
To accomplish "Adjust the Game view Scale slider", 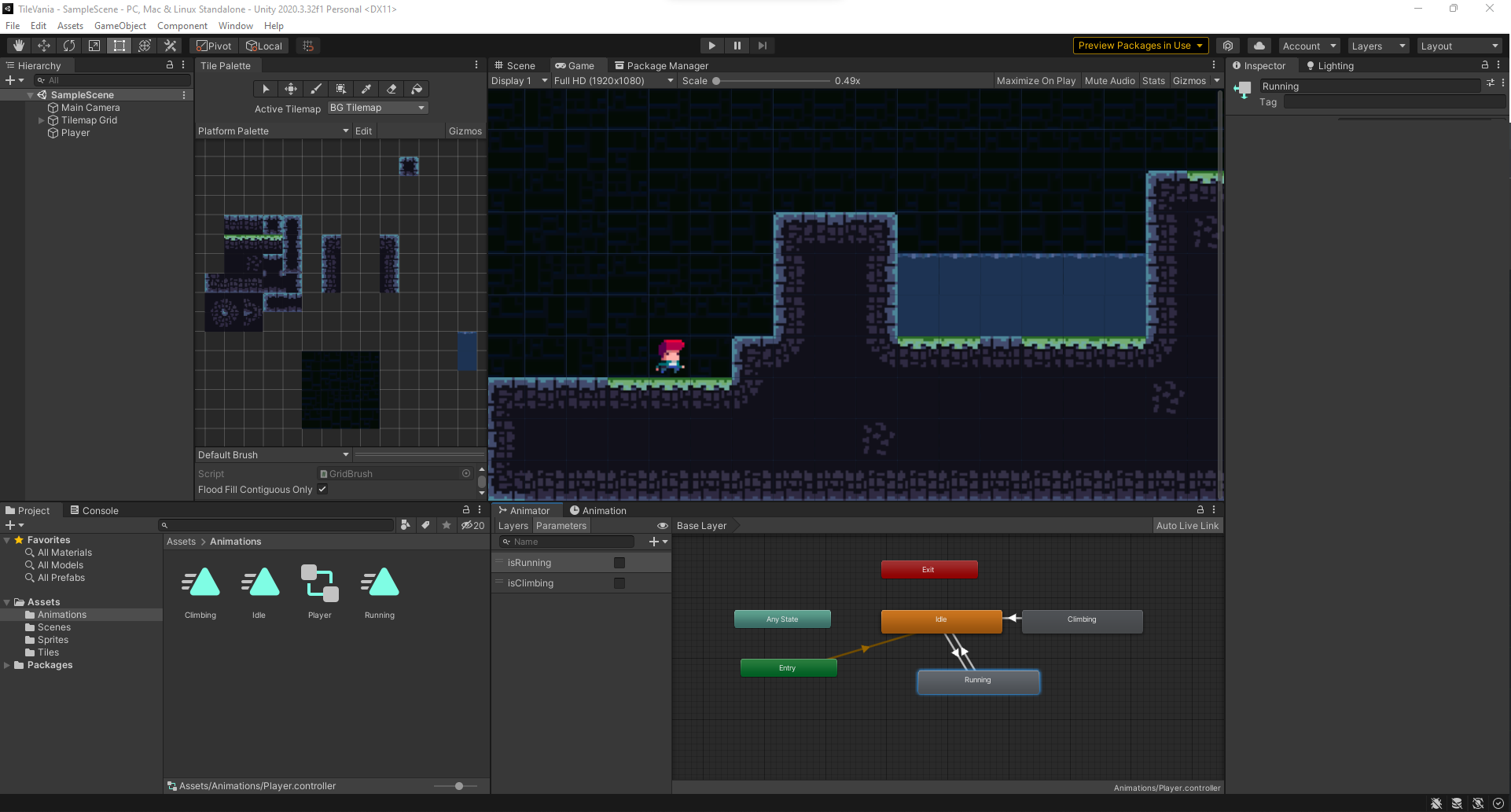I will [x=717, y=81].
